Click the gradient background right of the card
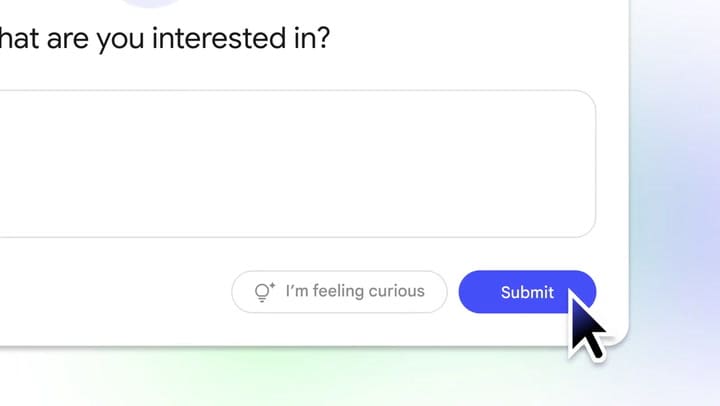Screen dimensions: 720x406 (675, 200)
